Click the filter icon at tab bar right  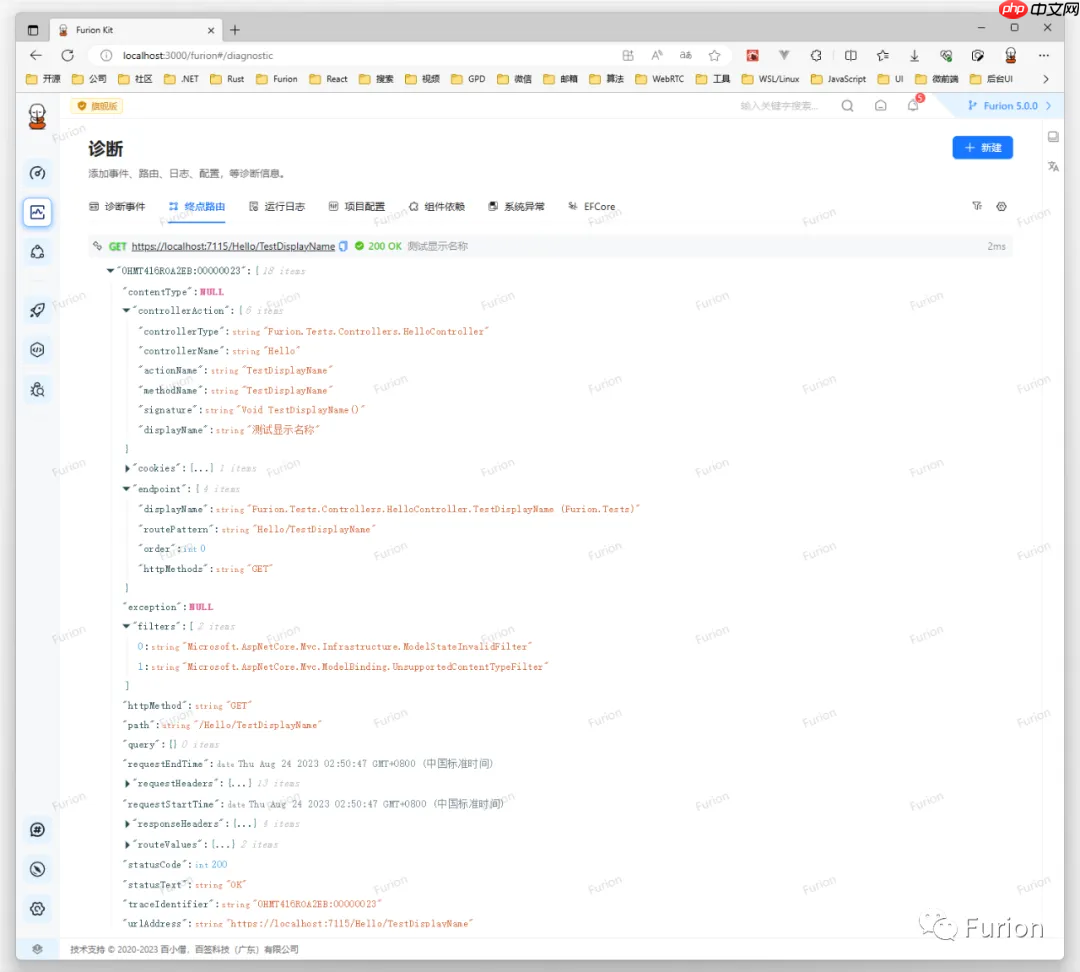point(977,206)
